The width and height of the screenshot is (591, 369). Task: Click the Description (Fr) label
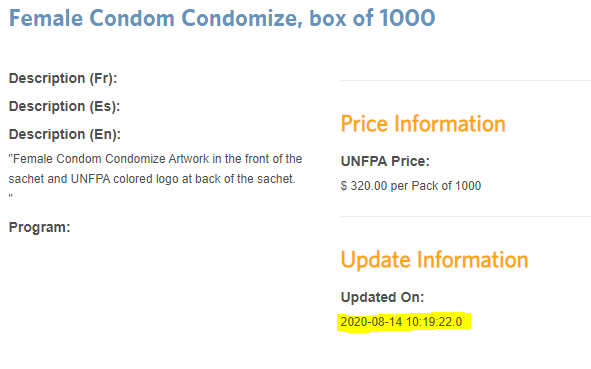[x=63, y=78]
